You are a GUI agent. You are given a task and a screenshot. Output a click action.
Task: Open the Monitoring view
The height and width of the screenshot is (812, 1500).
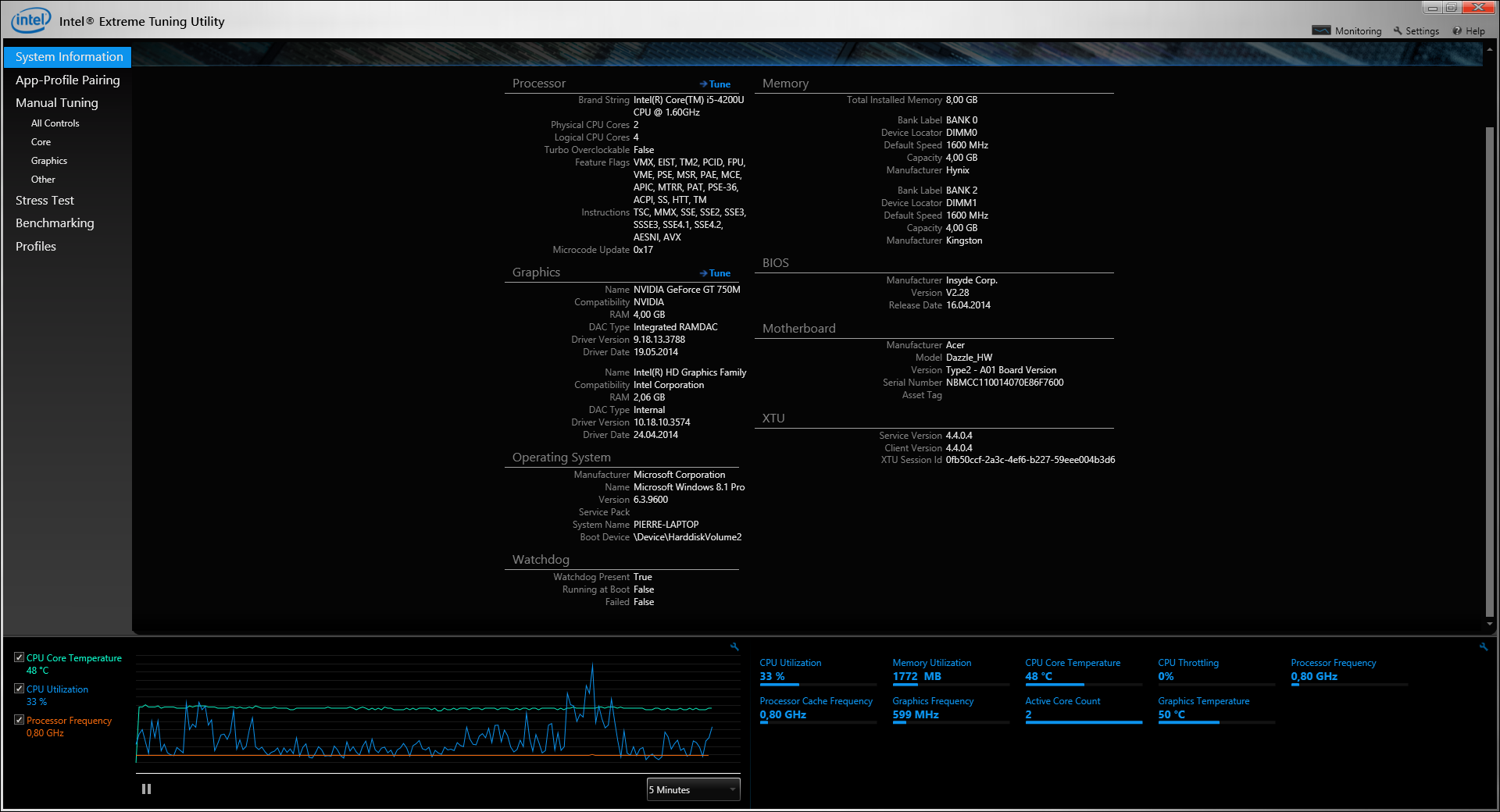coord(1347,31)
